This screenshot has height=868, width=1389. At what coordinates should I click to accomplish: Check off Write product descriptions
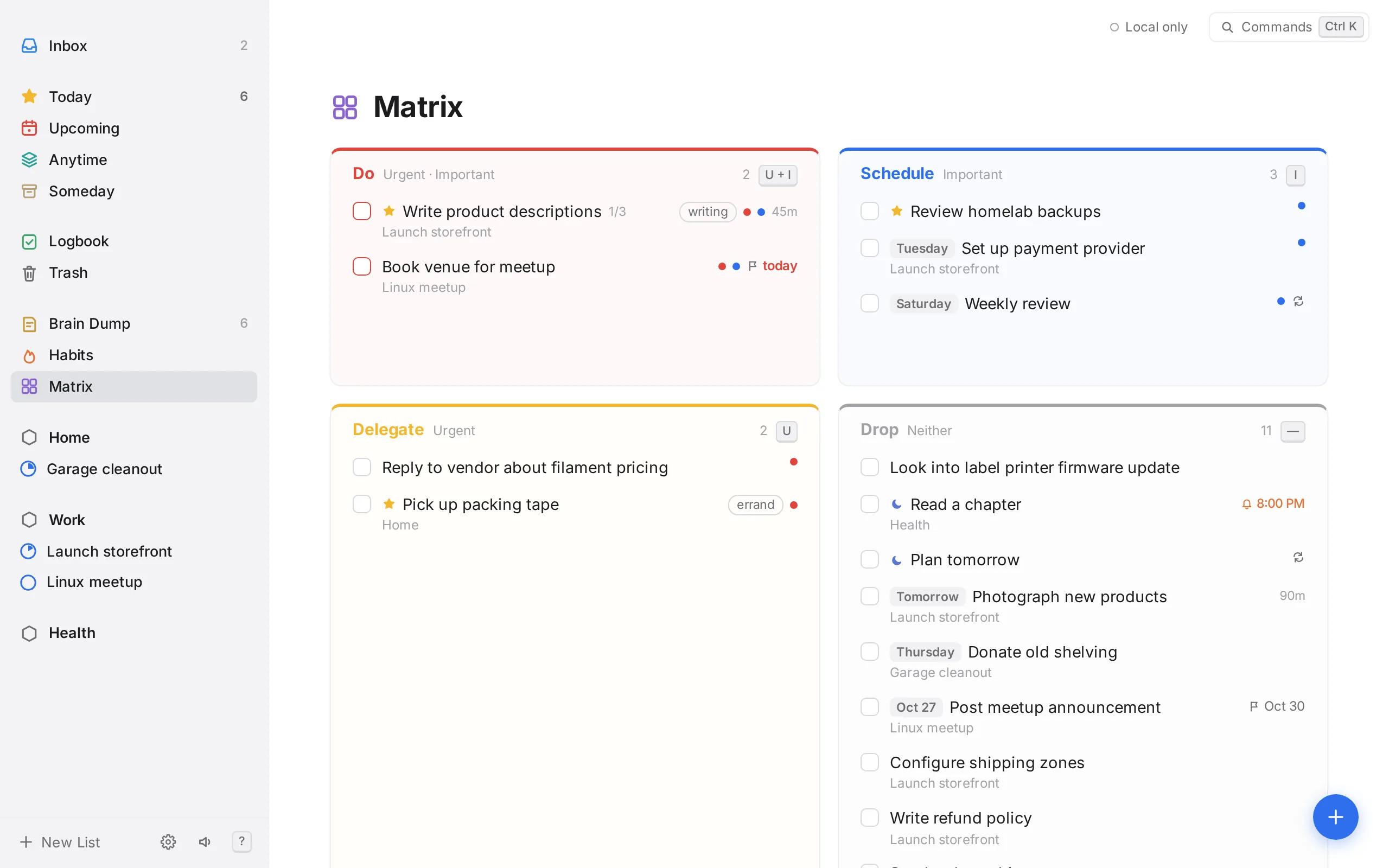click(361, 211)
